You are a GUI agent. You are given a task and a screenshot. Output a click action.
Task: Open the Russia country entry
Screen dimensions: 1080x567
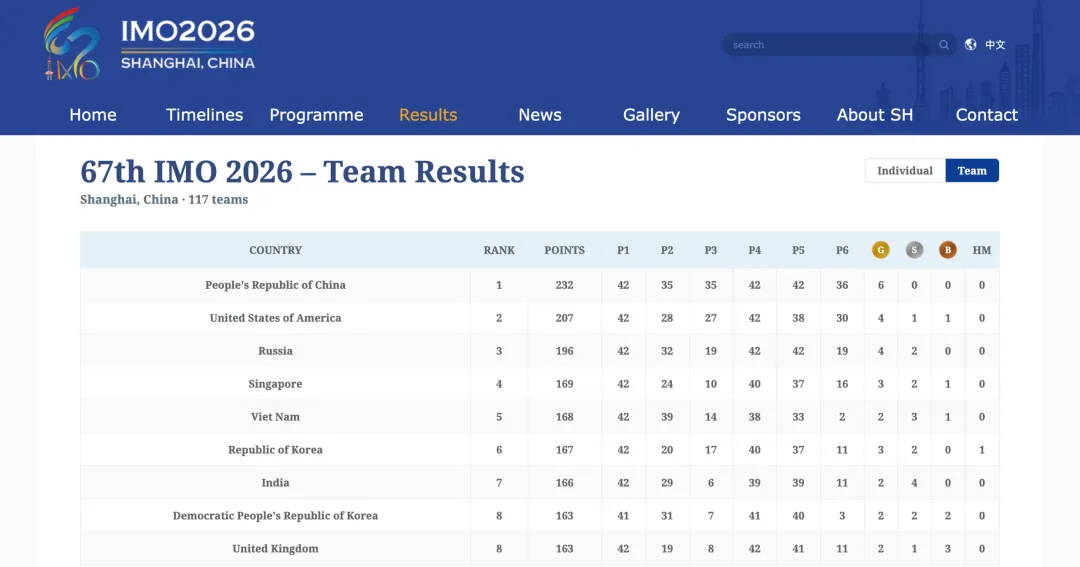pyautogui.click(x=276, y=351)
